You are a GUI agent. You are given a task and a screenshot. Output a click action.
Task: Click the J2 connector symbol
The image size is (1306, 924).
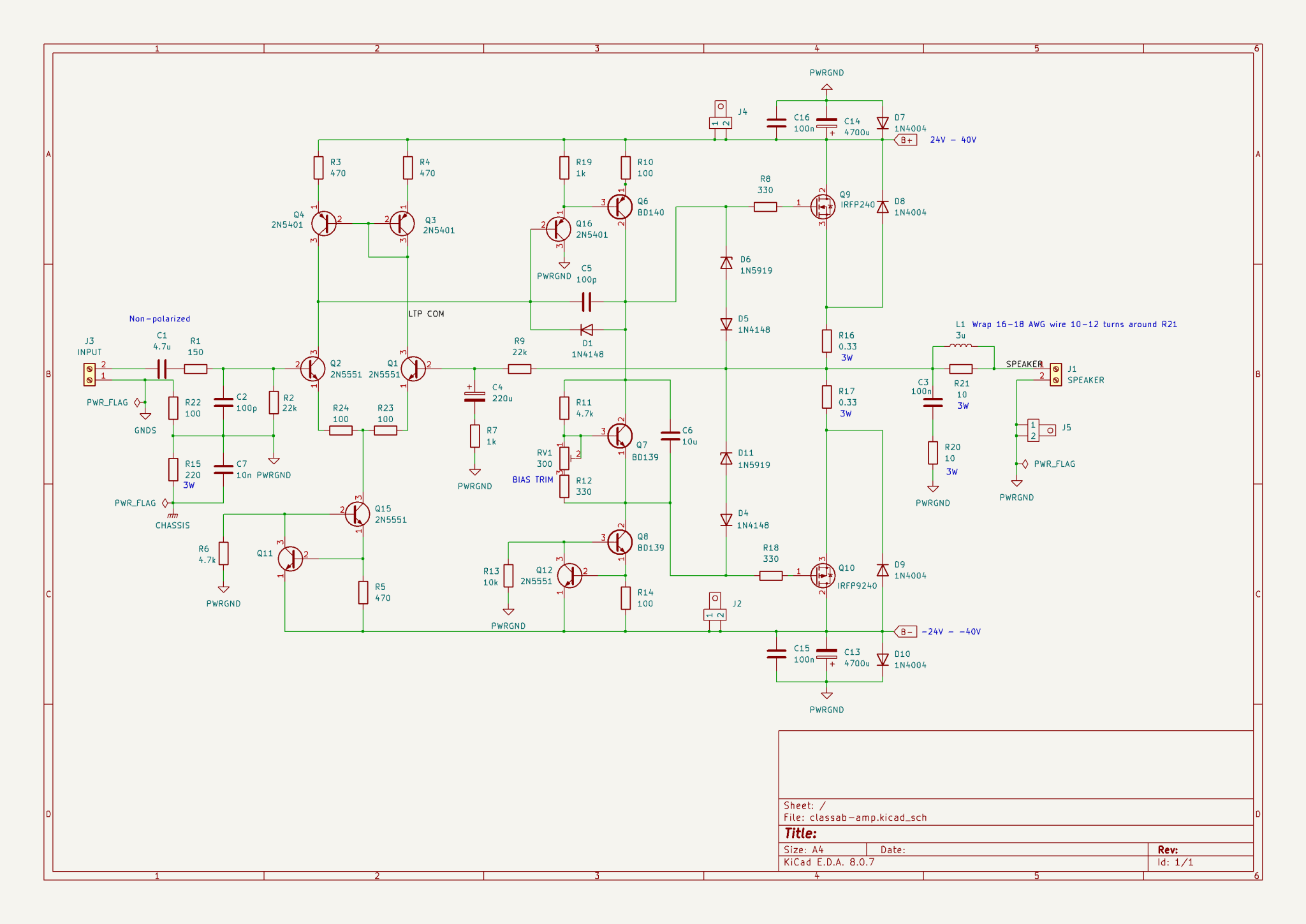click(715, 606)
